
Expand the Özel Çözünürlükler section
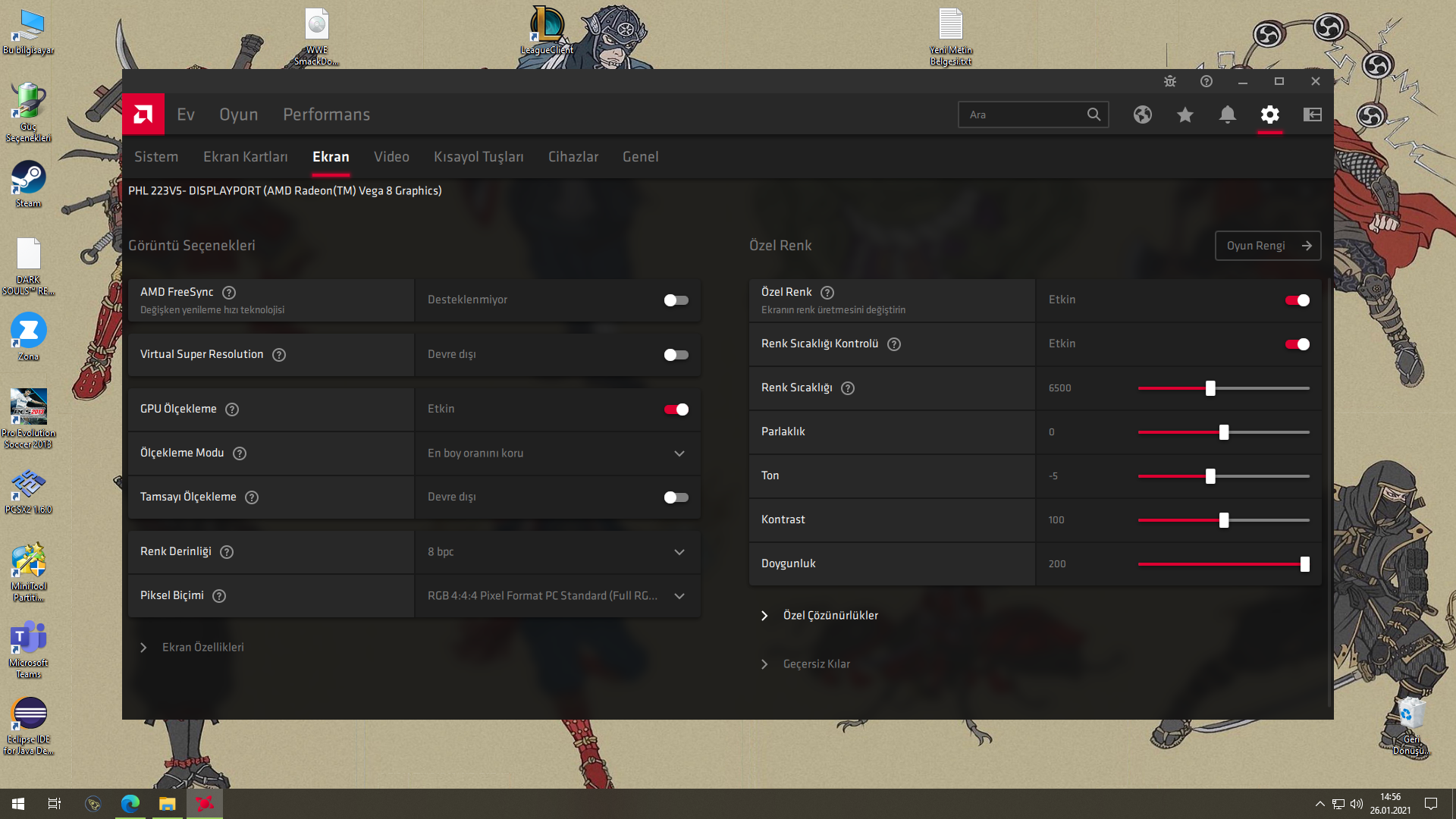point(830,616)
